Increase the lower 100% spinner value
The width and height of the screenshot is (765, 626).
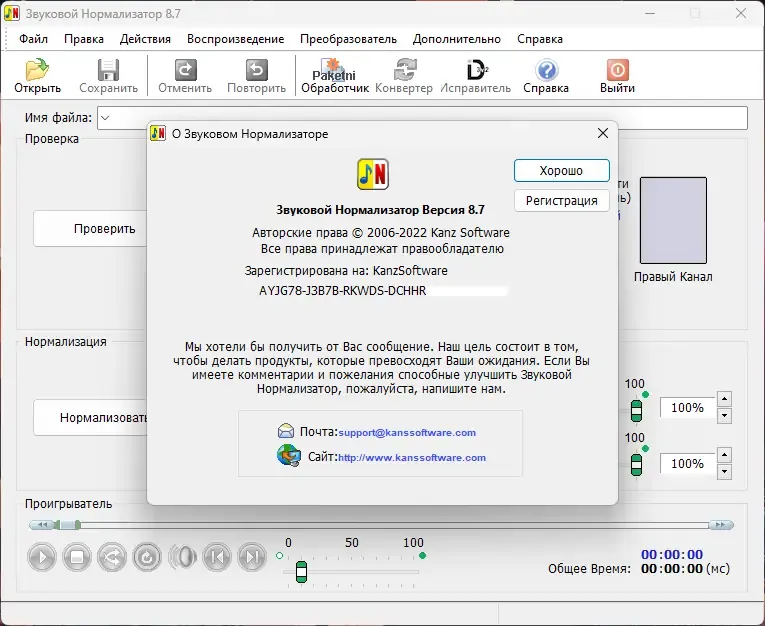pyautogui.click(x=725, y=455)
